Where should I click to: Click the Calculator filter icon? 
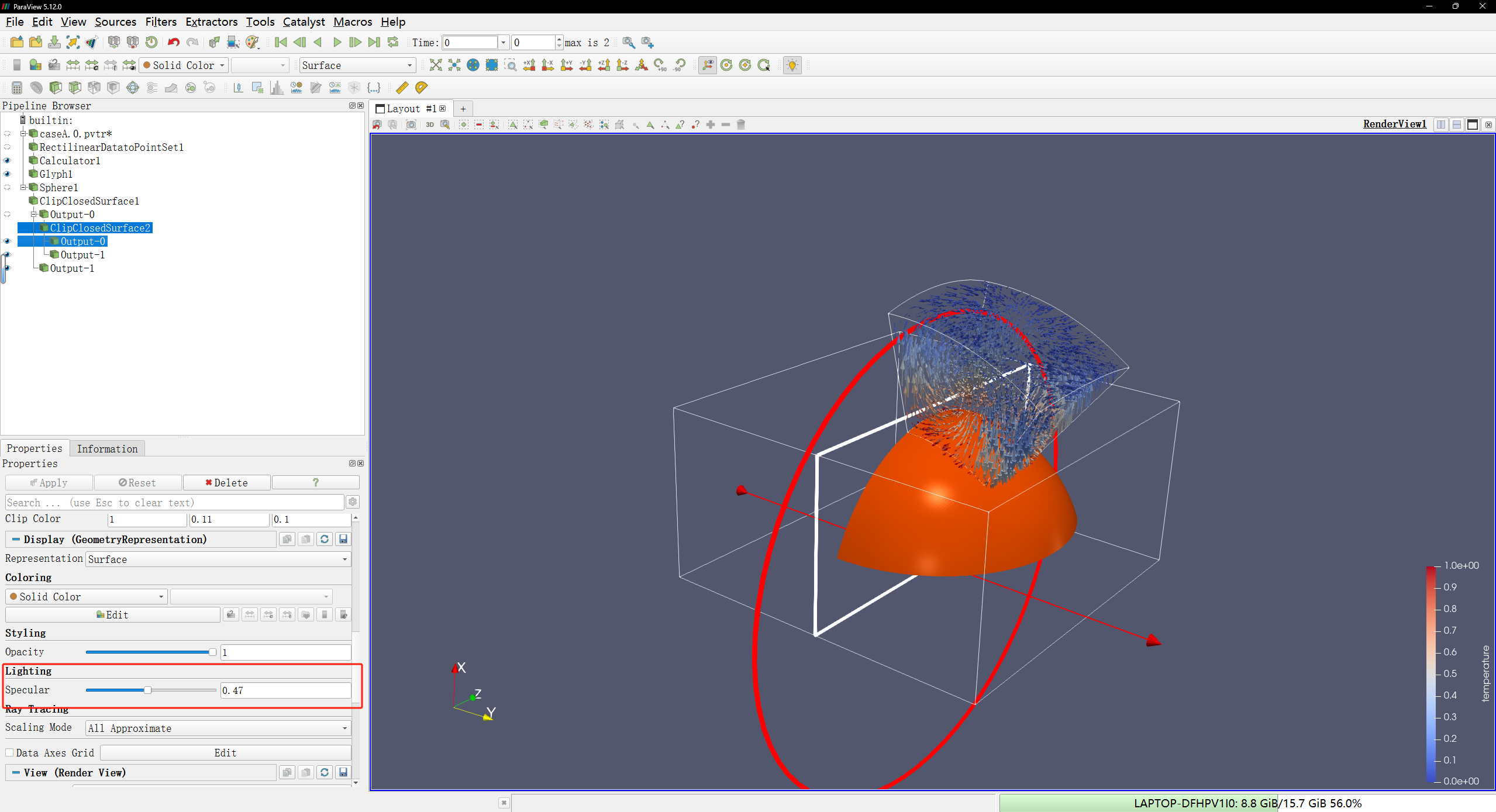point(17,88)
